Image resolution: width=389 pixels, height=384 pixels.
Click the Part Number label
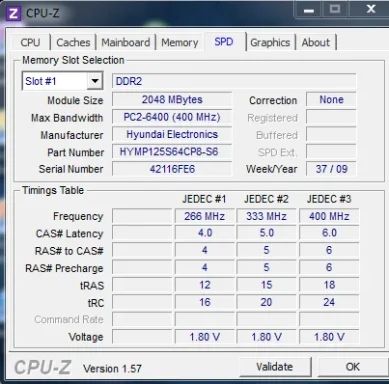point(76,152)
